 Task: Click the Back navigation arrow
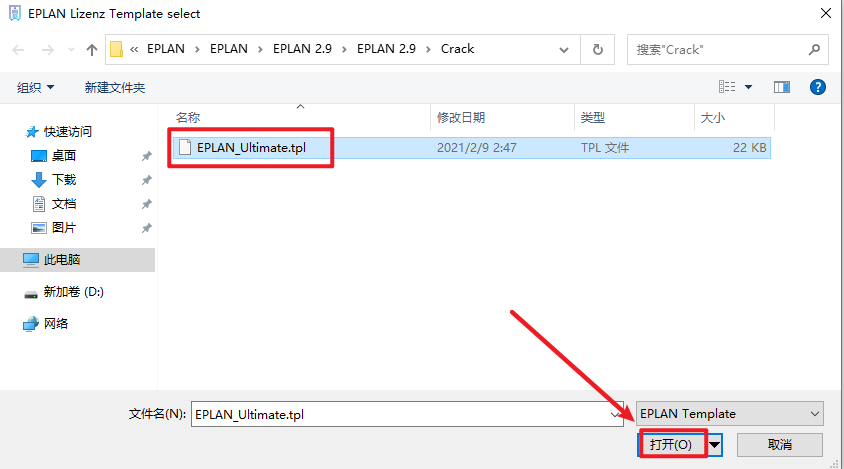pos(19,49)
